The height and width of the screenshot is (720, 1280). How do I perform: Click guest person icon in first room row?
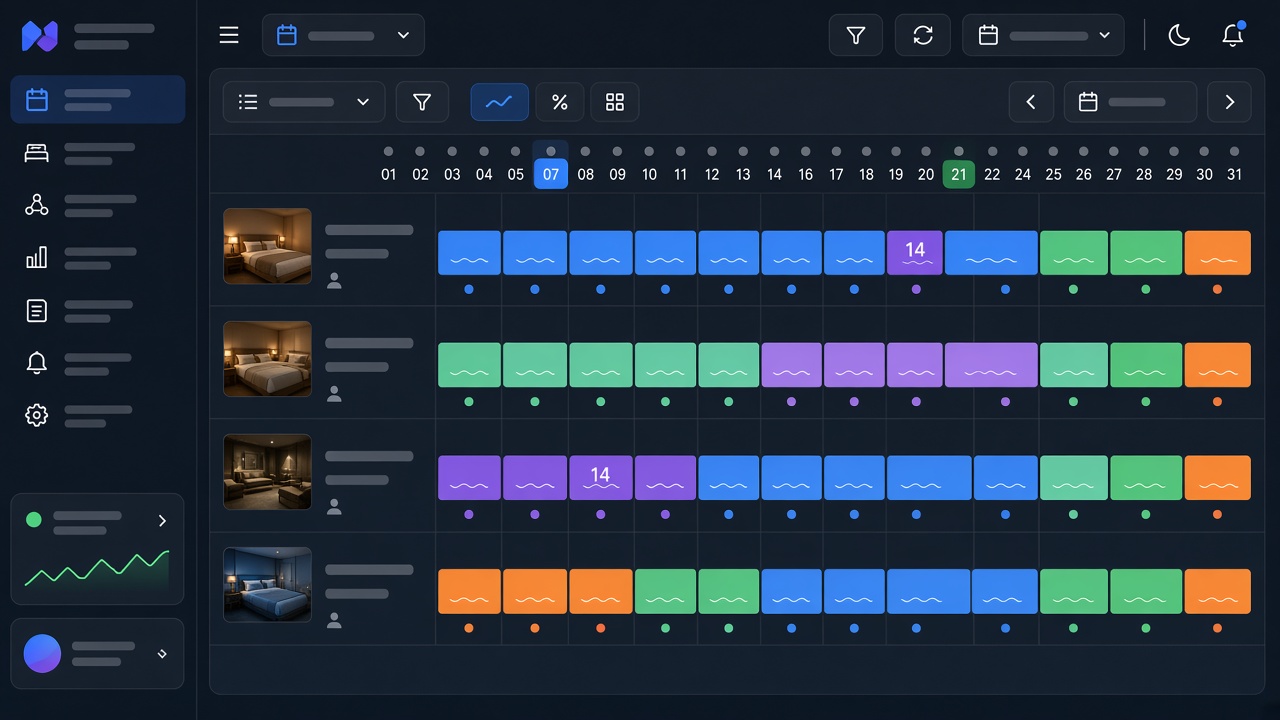click(x=334, y=282)
